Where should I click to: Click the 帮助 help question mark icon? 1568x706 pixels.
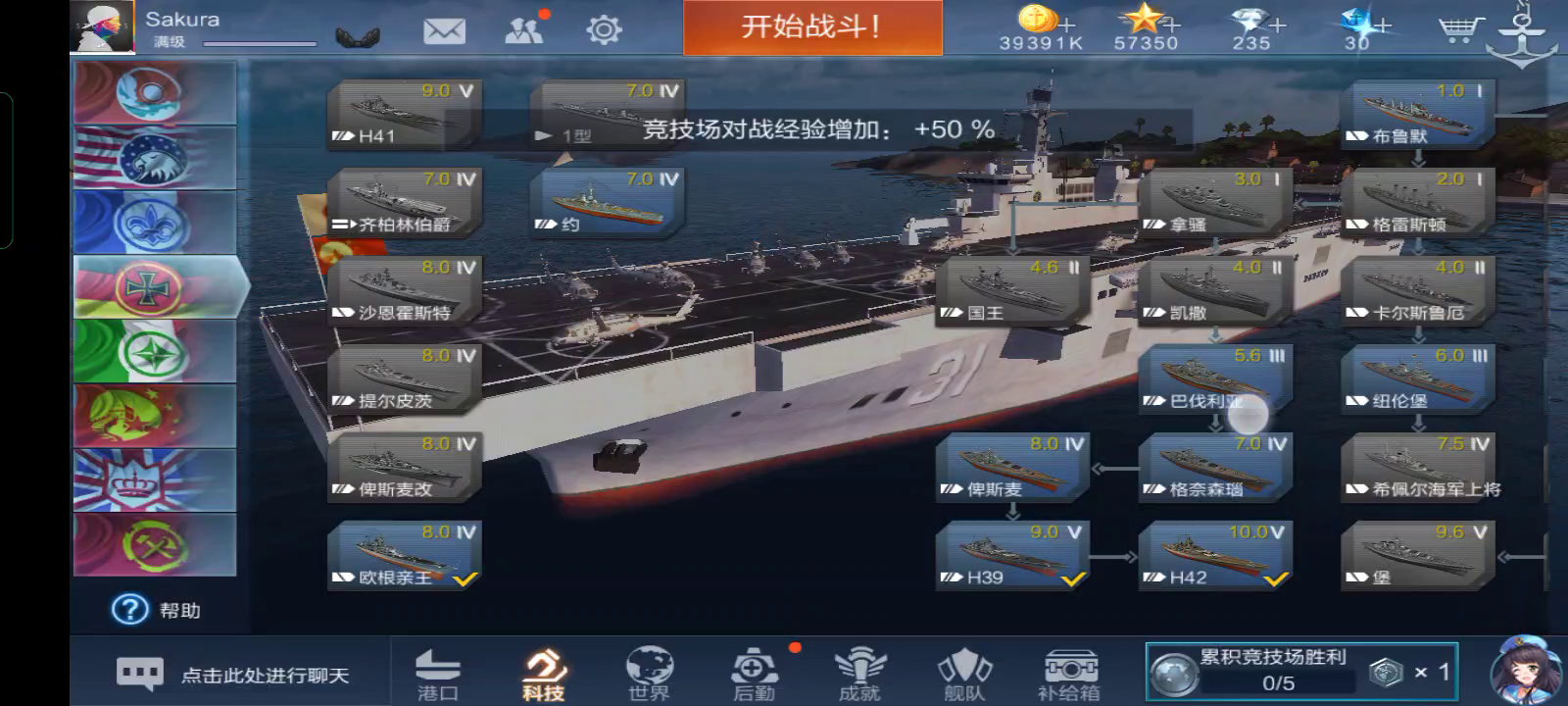pyautogui.click(x=130, y=610)
